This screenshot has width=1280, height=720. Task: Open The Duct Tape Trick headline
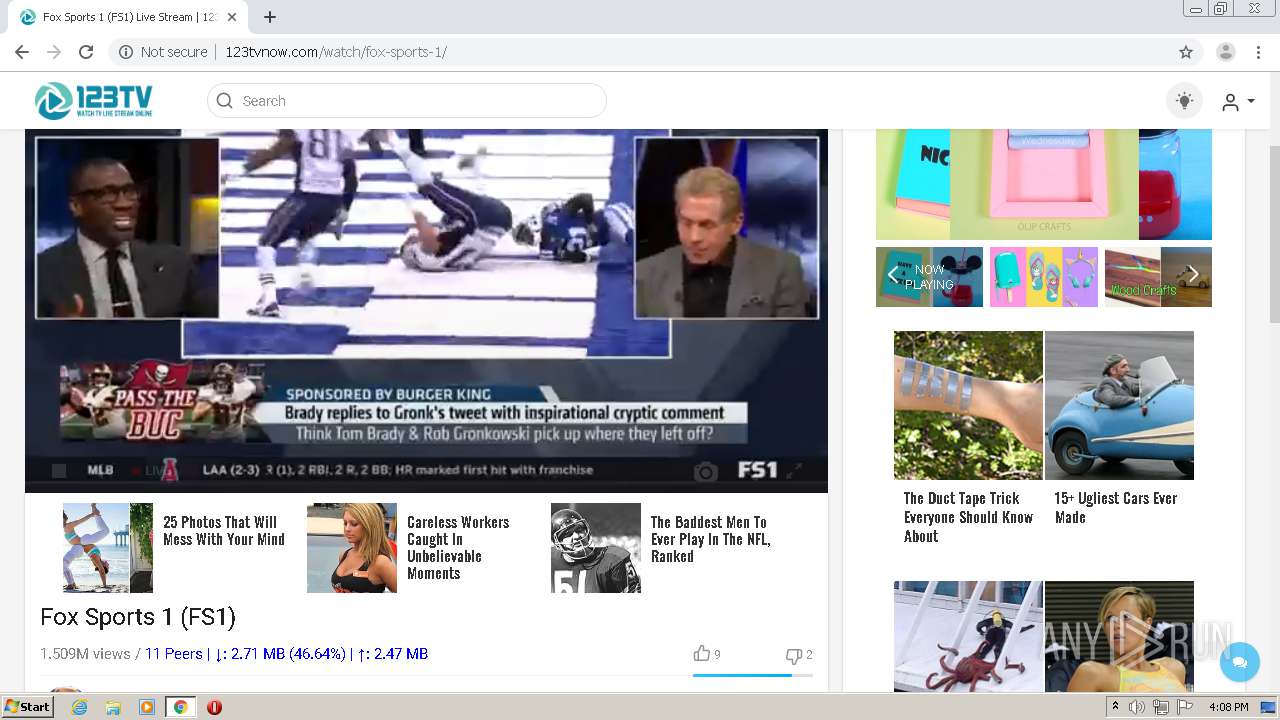pyautogui.click(x=968, y=517)
